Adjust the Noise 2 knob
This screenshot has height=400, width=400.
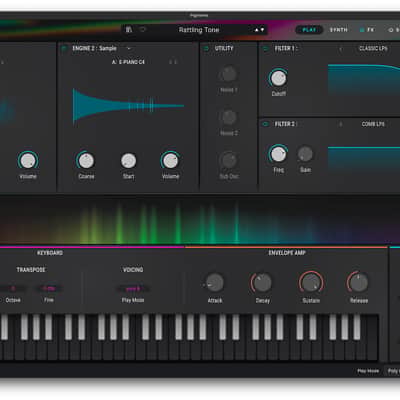point(229,117)
